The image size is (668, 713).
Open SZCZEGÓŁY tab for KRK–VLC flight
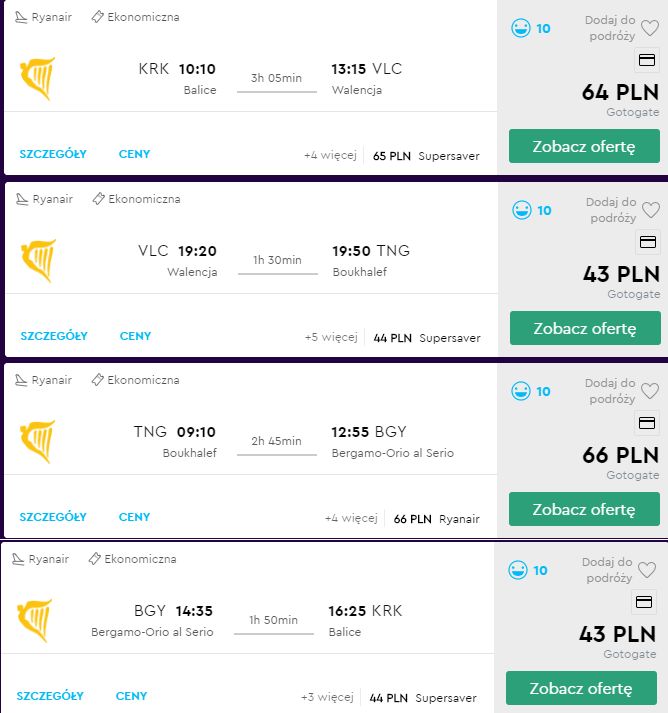coord(53,154)
